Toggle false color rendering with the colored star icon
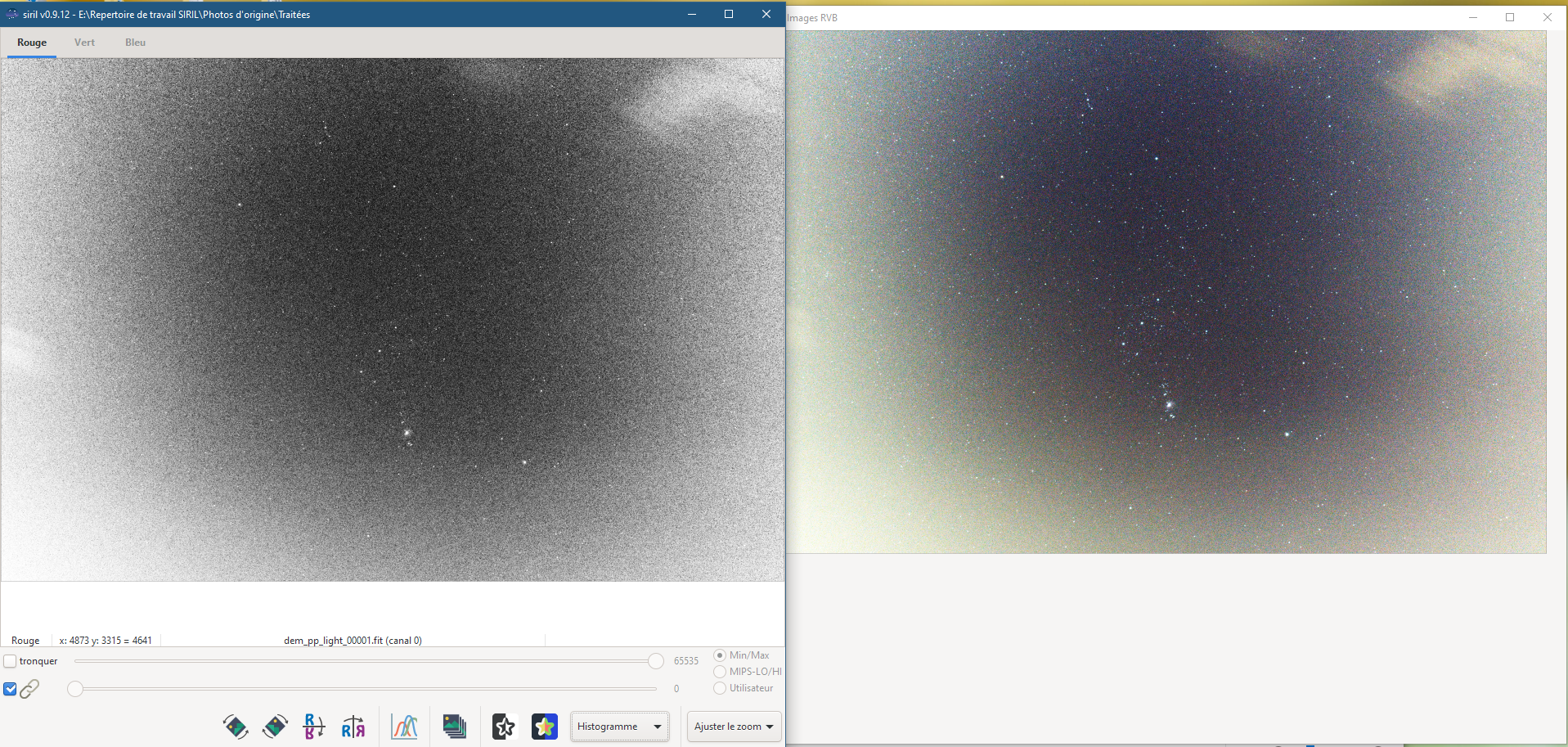This screenshot has height=747, width=1568. tap(545, 727)
